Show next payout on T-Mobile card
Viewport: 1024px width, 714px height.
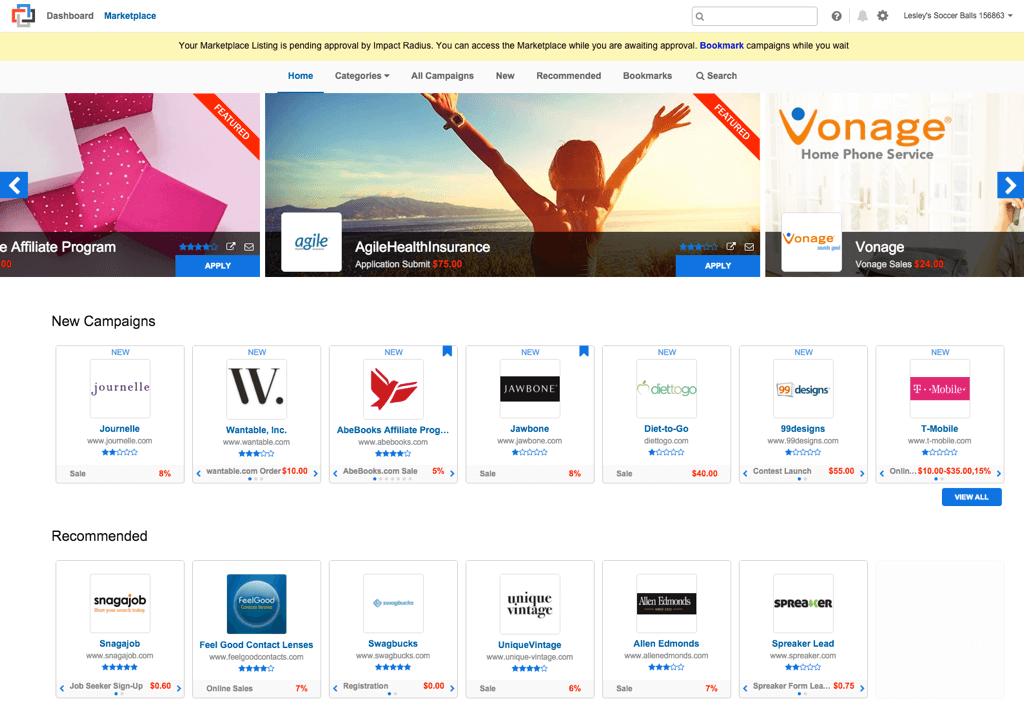[x=999, y=473]
